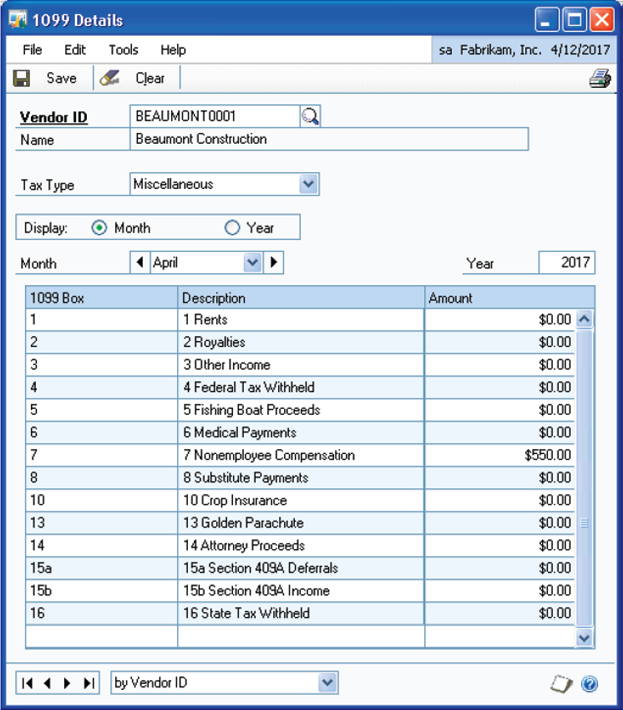Click the Nonemployee Compensation amount field

tap(500, 455)
